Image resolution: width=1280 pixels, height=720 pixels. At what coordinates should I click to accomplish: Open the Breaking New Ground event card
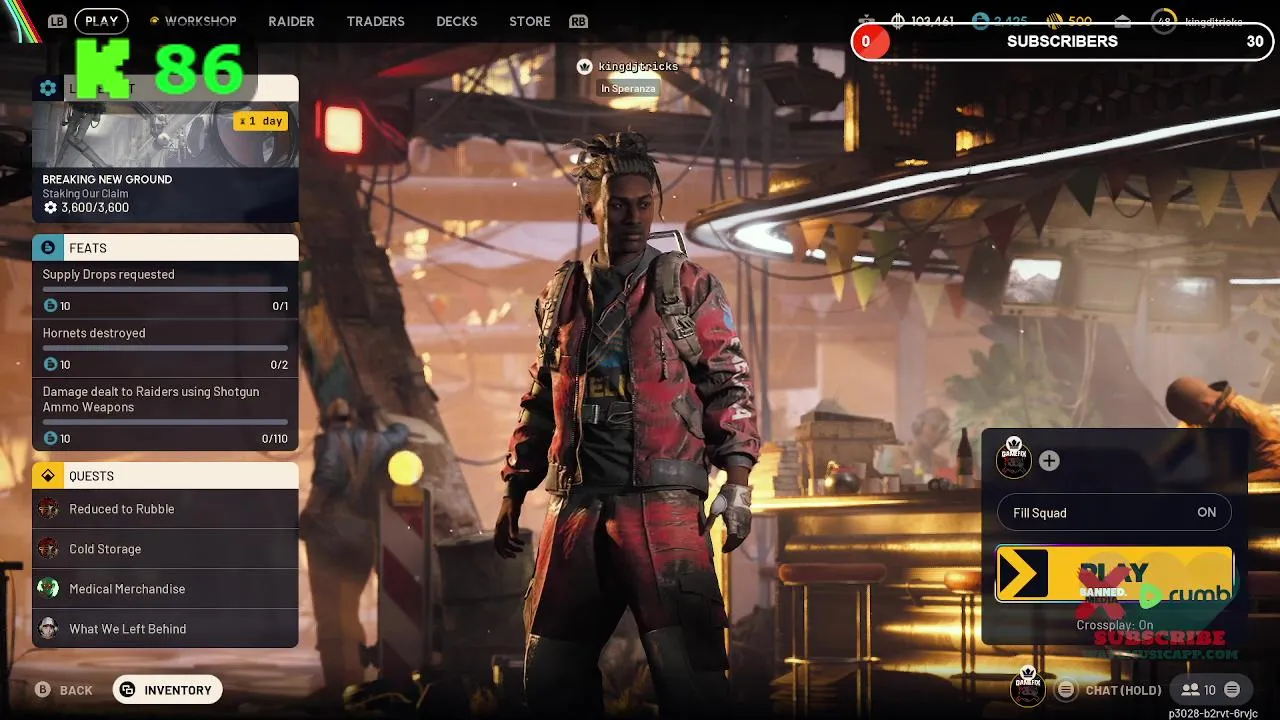tap(165, 148)
